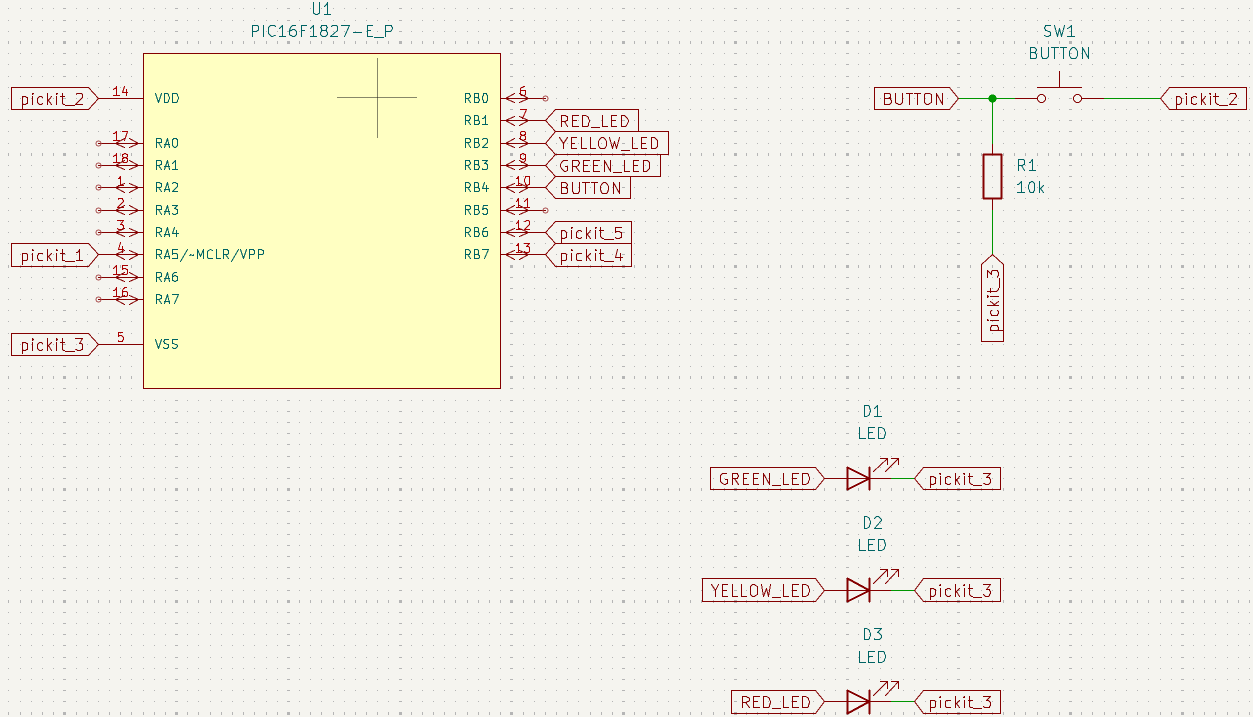Click the D2 reference text
This screenshot has height=717, width=1253.
pyautogui.click(x=872, y=523)
